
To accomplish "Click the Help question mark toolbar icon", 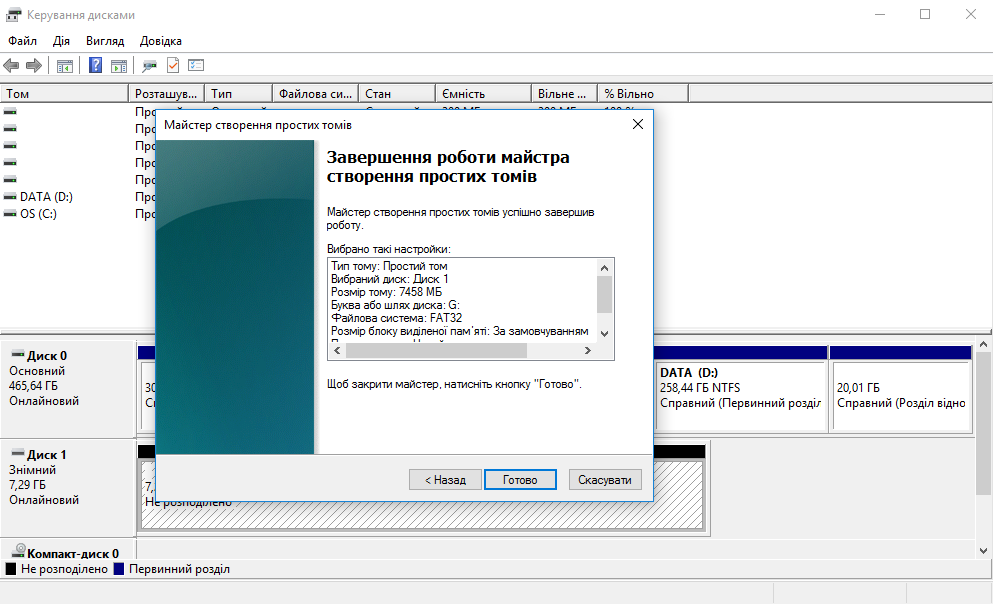I will (x=96, y=66).
